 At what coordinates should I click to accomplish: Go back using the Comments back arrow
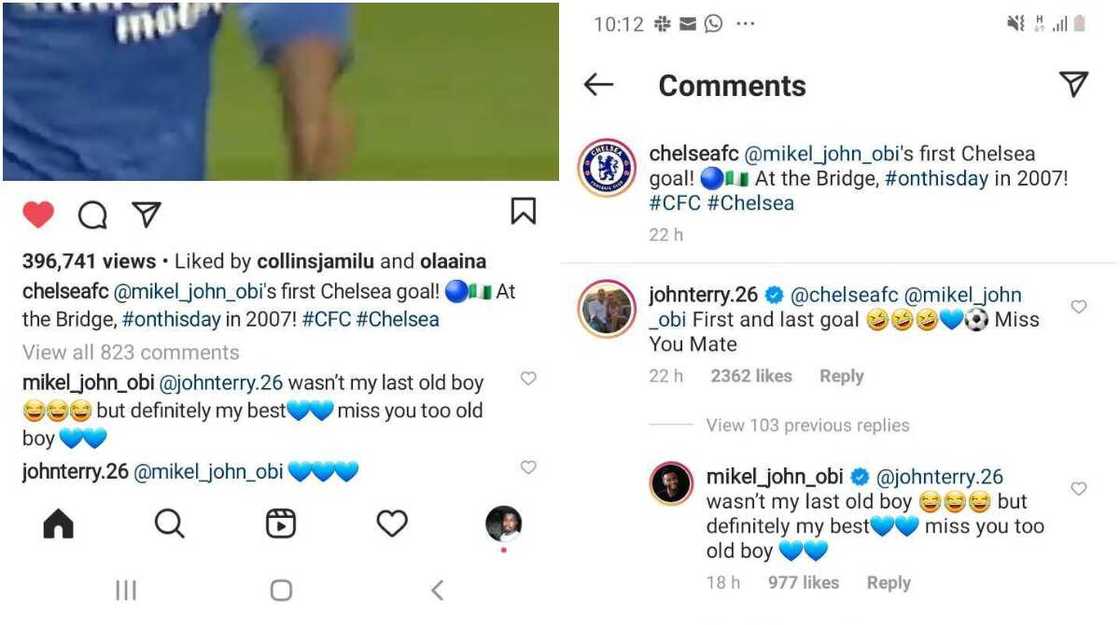tap(598, 85)
